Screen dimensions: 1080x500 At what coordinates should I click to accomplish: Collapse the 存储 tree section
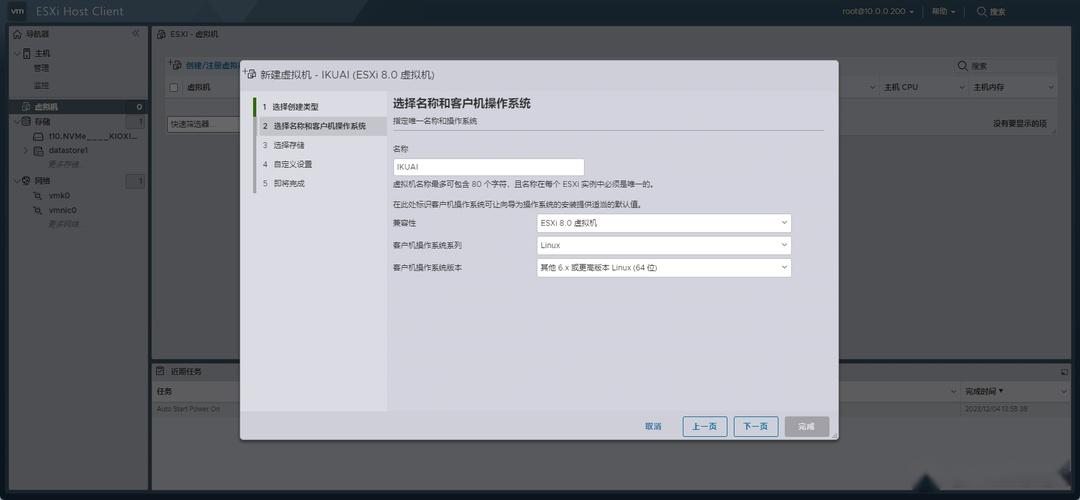17,121
